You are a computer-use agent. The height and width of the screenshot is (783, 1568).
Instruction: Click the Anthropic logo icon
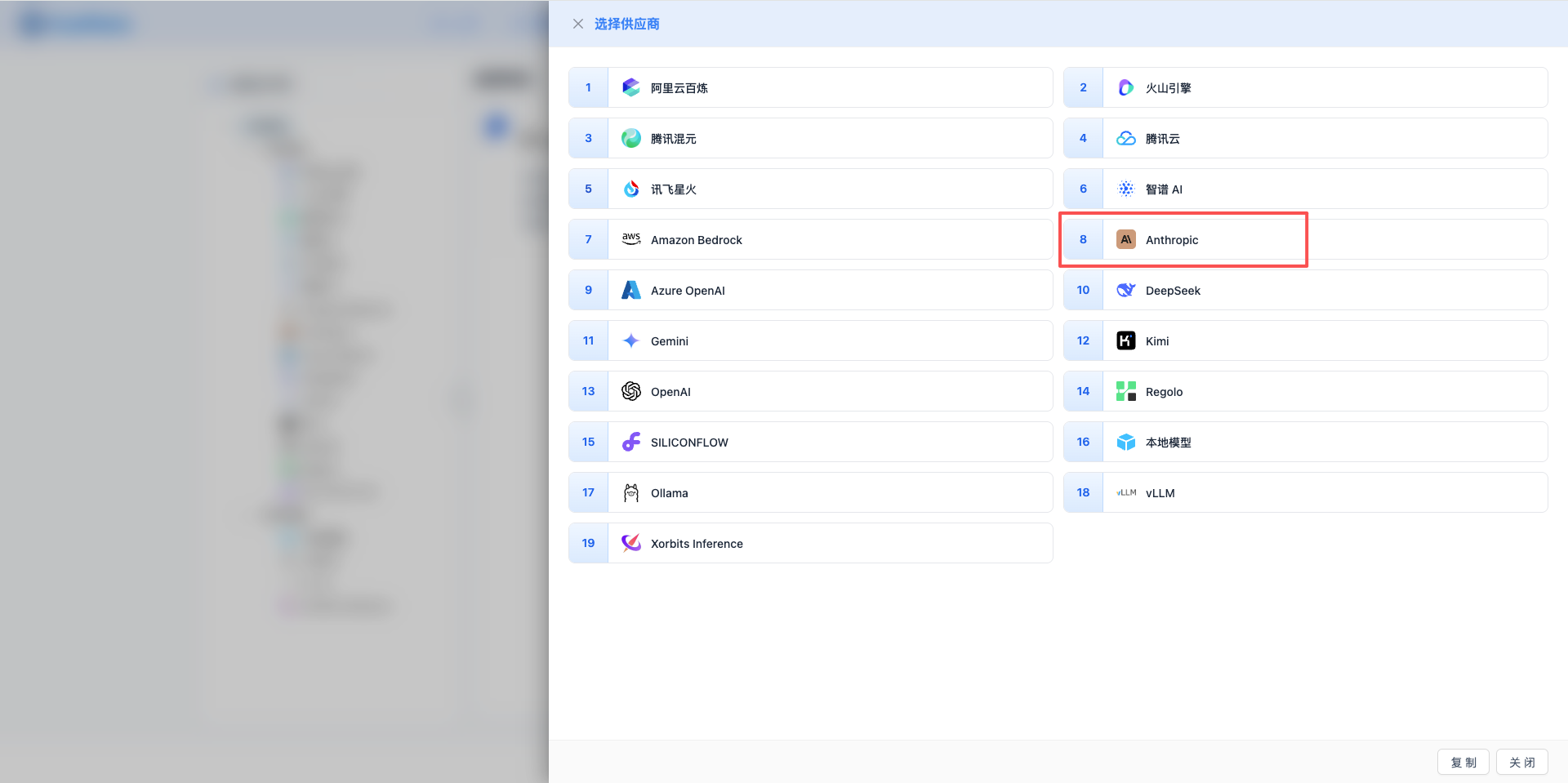1125,239
